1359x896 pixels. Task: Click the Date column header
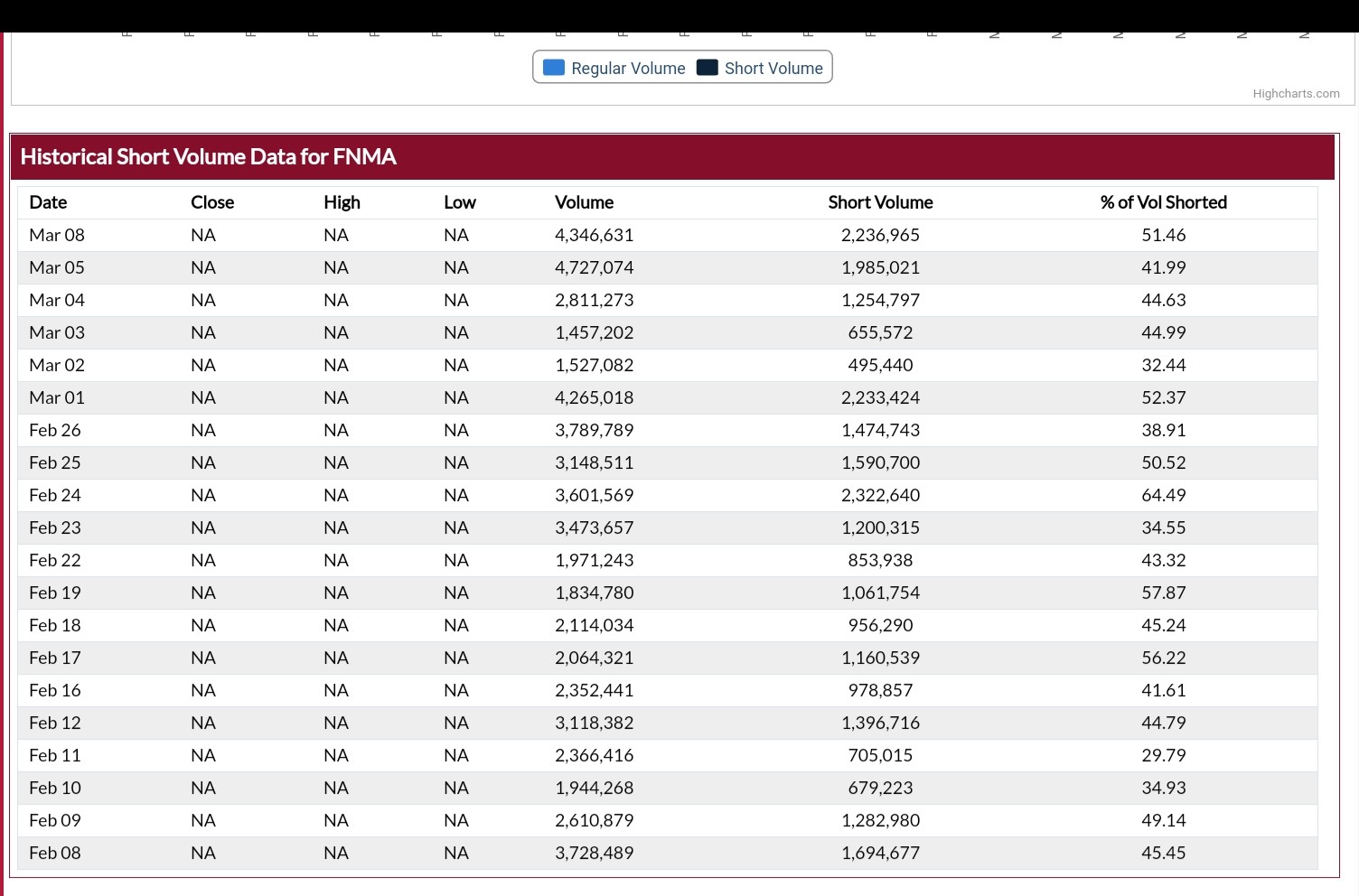click(48, 202)
